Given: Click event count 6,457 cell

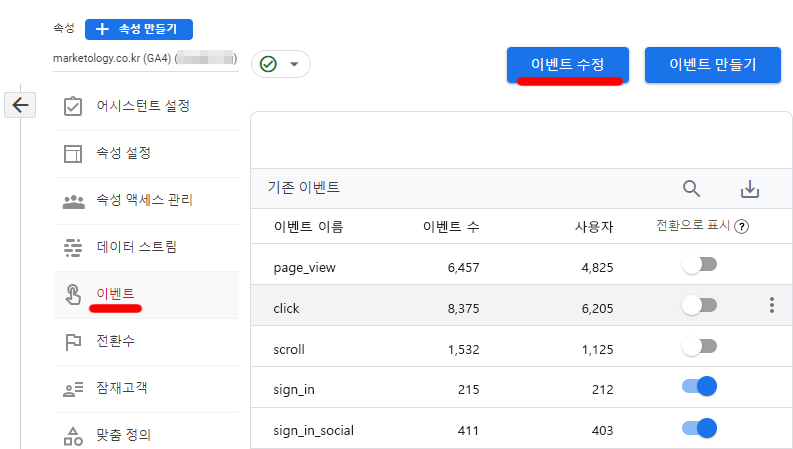Looking at the screenshot, I should click(463, 267).
